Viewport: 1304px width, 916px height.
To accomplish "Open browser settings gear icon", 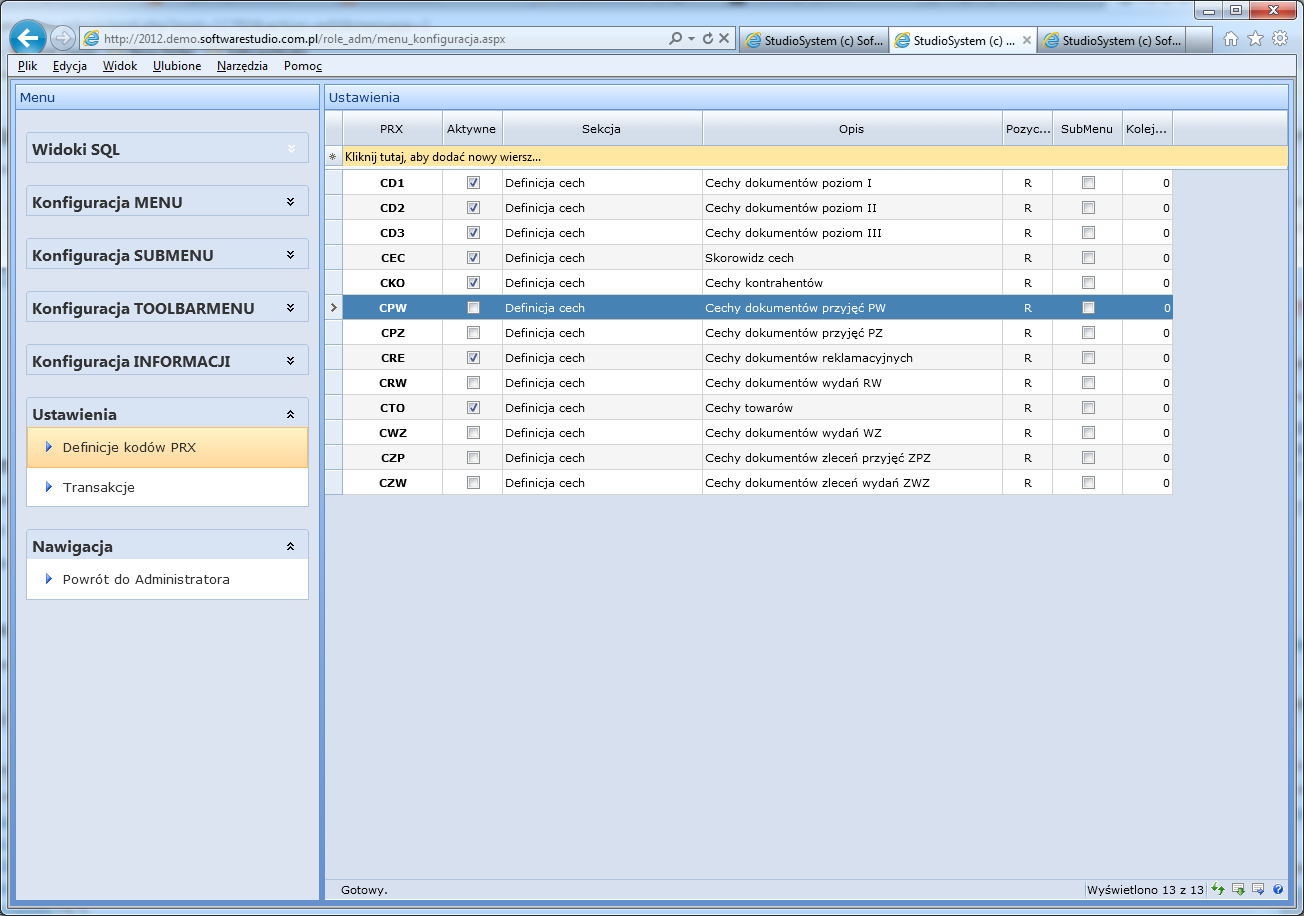I will click(1280, 39).
